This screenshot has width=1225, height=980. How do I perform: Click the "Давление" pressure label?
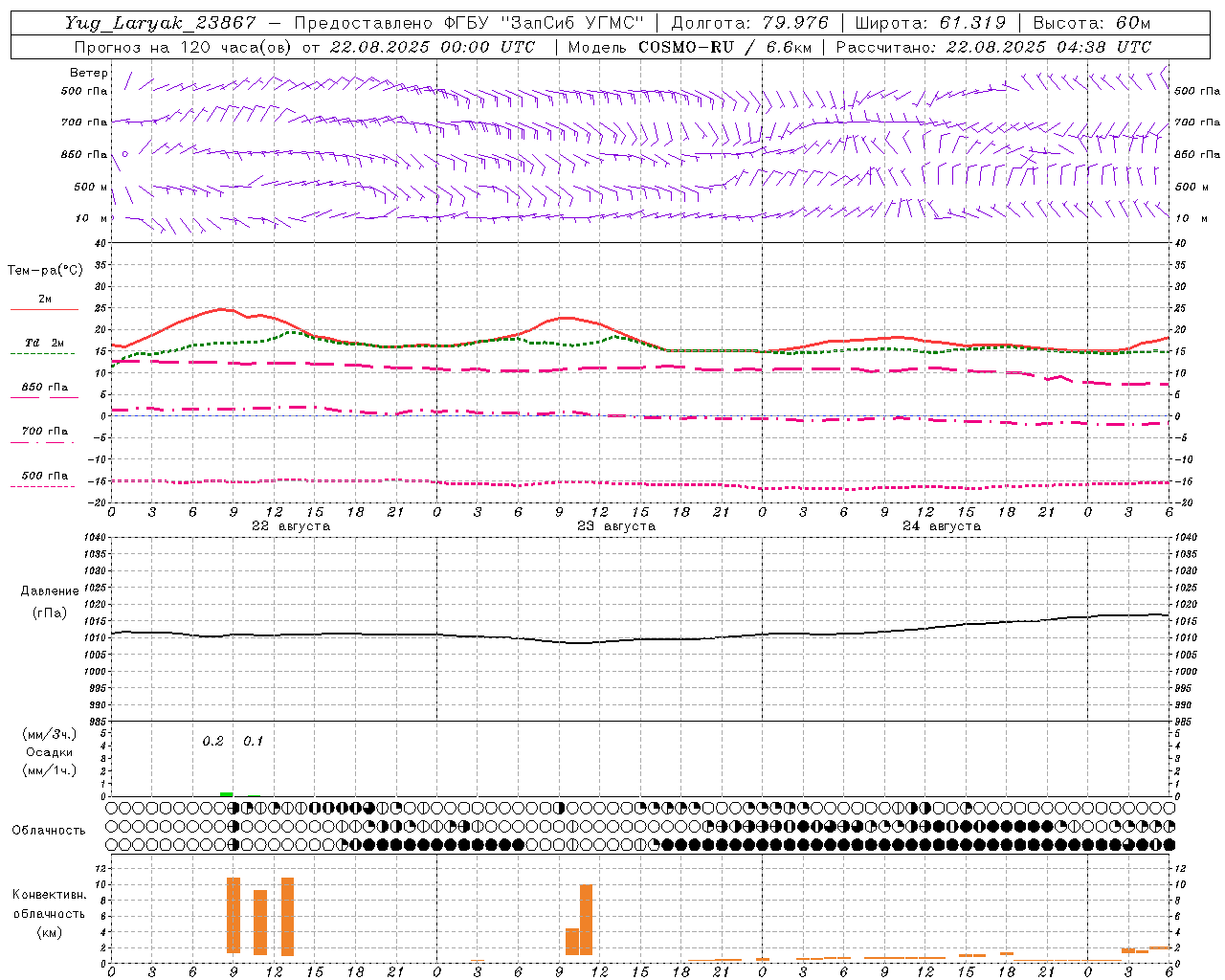click(x=50, y=591)
